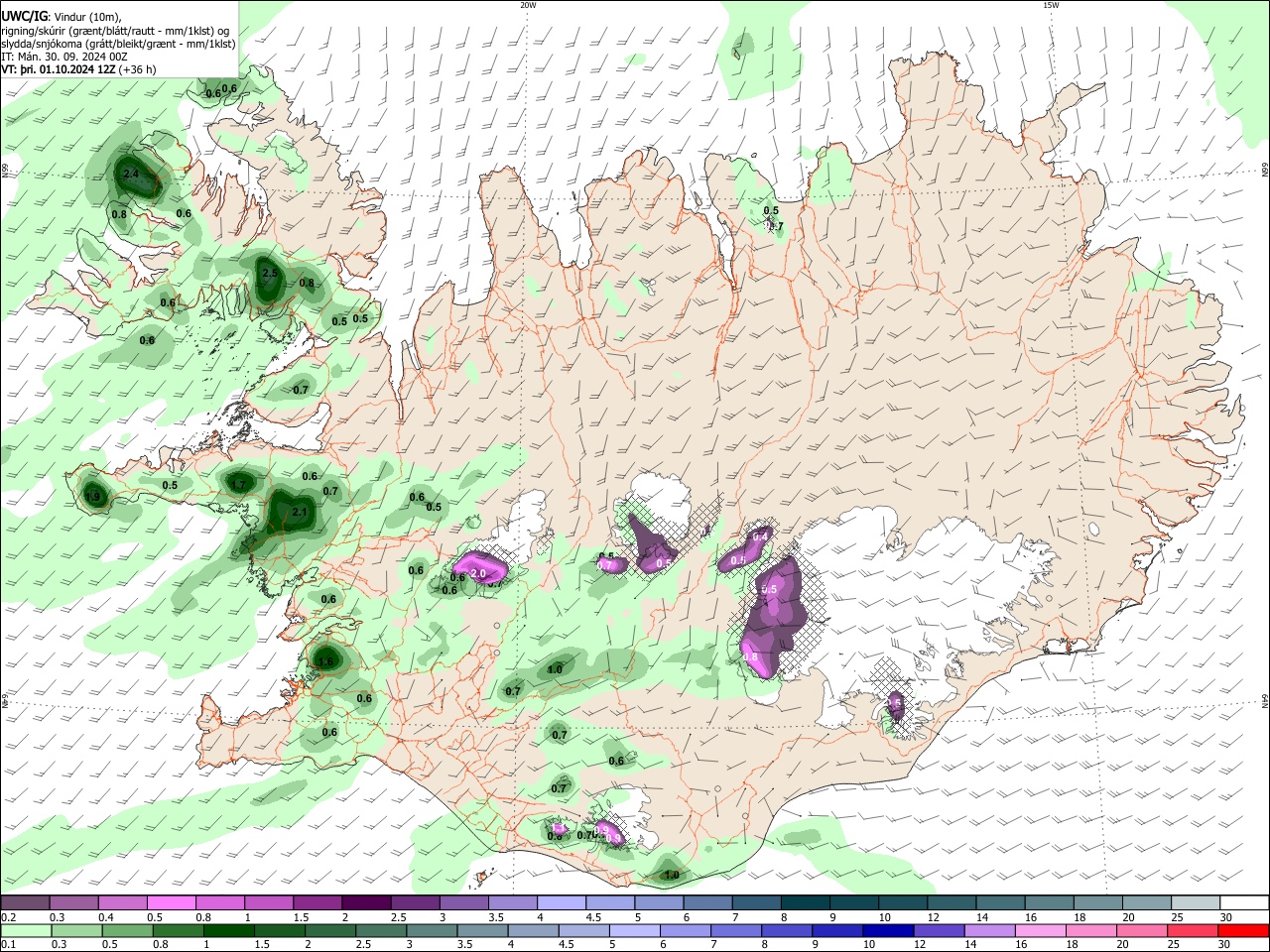Click the "UWC/IG" title heading
This screenshot has width=1270, height=952.
pyautogui.click(x=23, y=16)
